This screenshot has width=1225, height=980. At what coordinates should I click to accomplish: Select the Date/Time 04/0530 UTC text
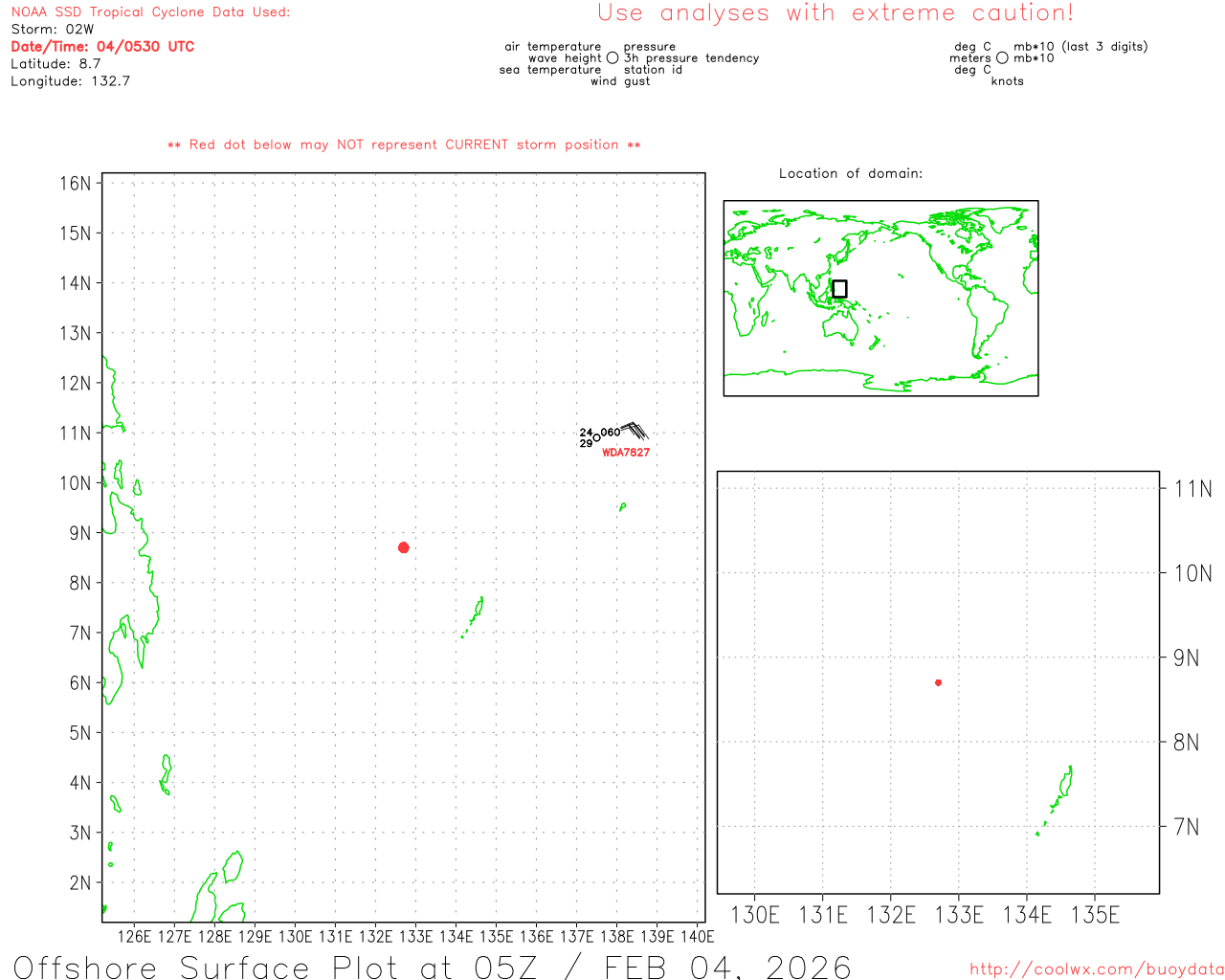[x=102, y=47]
